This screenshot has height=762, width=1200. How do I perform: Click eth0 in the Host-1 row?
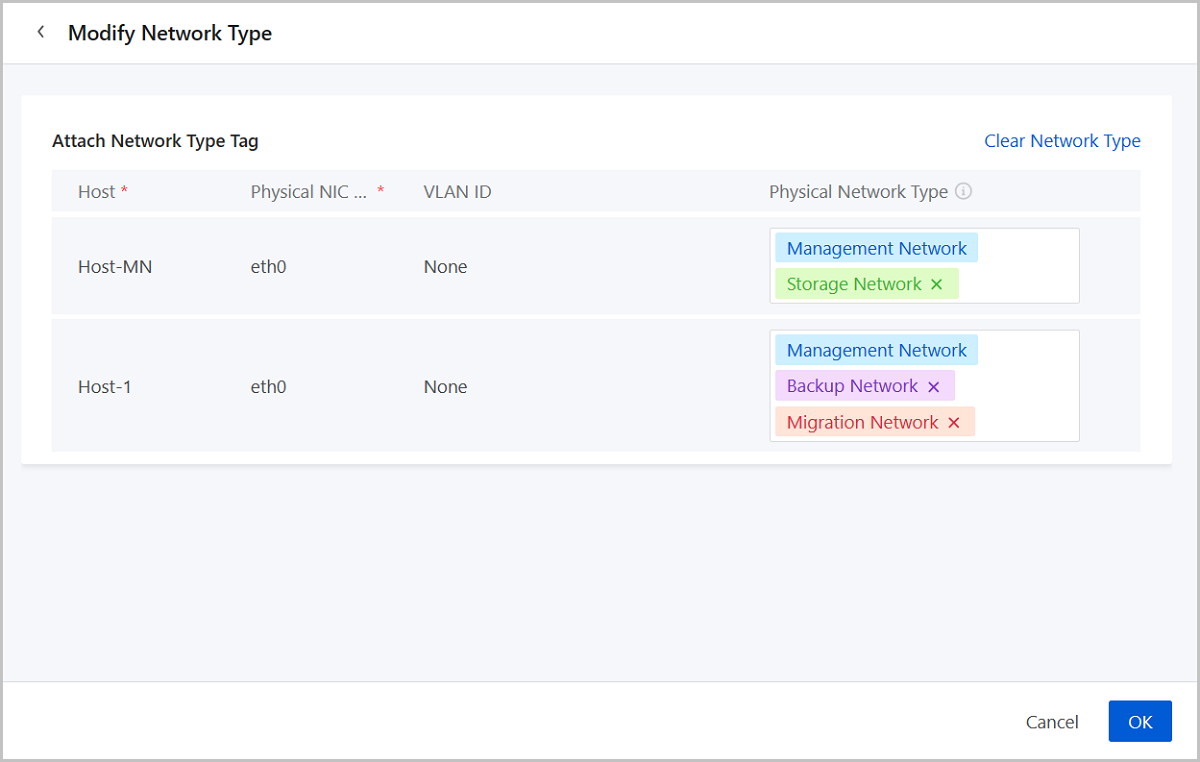coord(268,387)
